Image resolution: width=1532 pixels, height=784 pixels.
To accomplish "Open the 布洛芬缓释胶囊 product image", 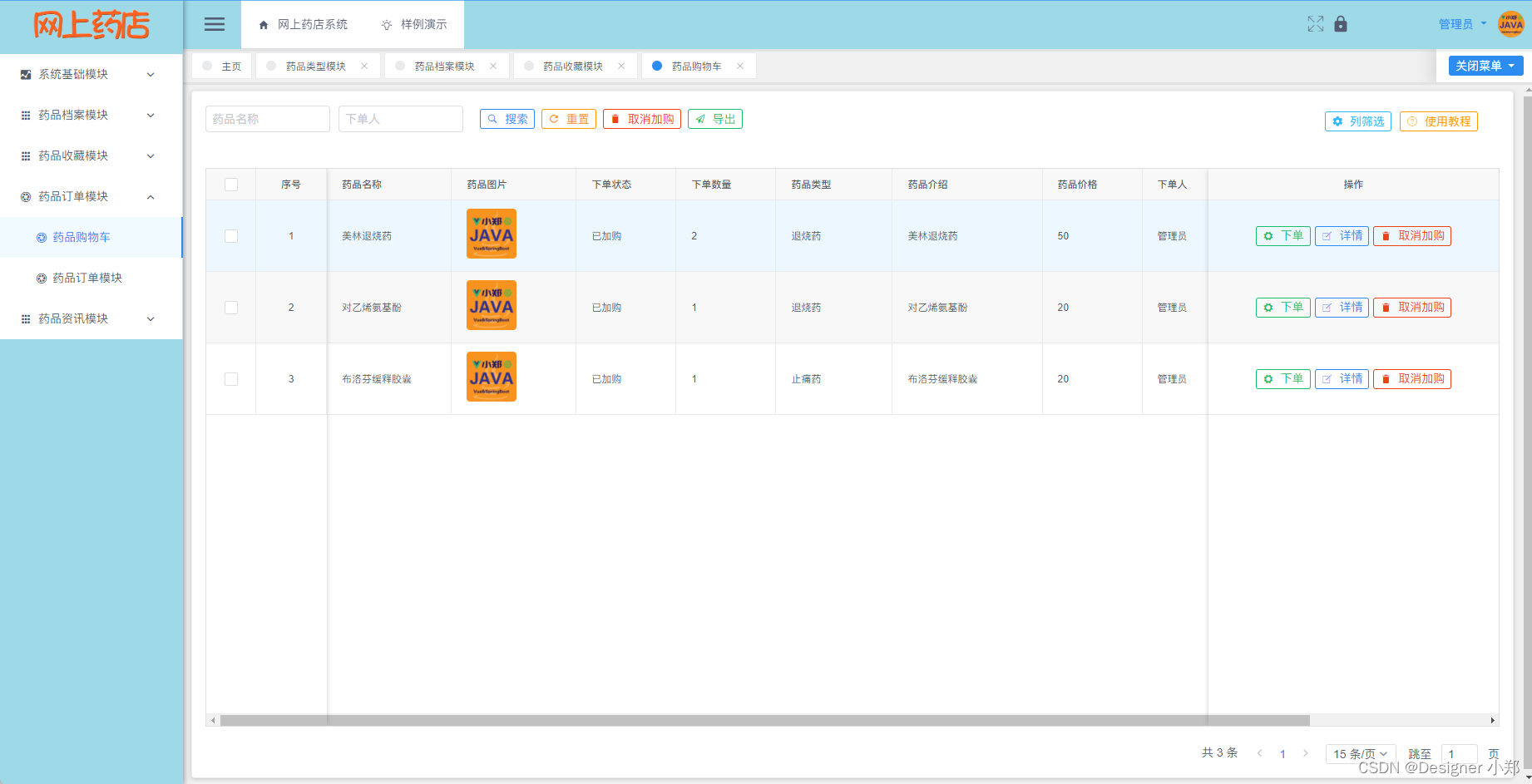I will point(492,377).
